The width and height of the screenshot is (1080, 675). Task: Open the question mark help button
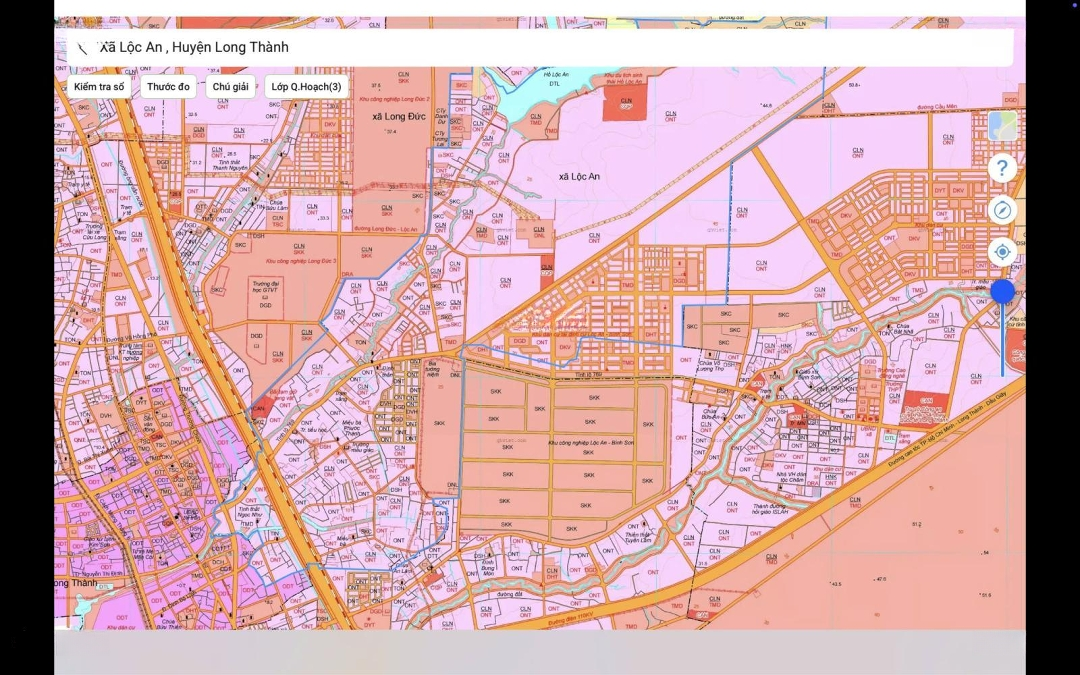click(1002, 168)
